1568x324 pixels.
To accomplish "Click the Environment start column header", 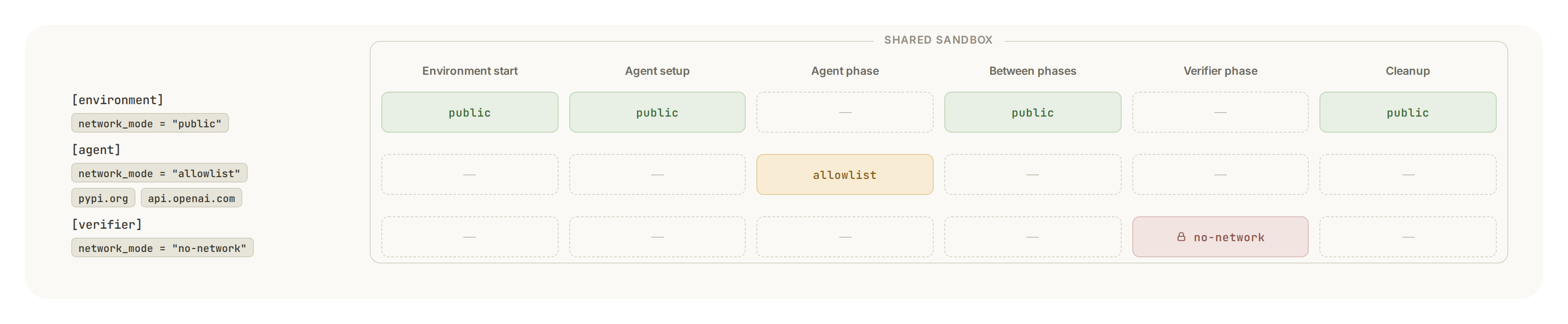I will point(470,71).
